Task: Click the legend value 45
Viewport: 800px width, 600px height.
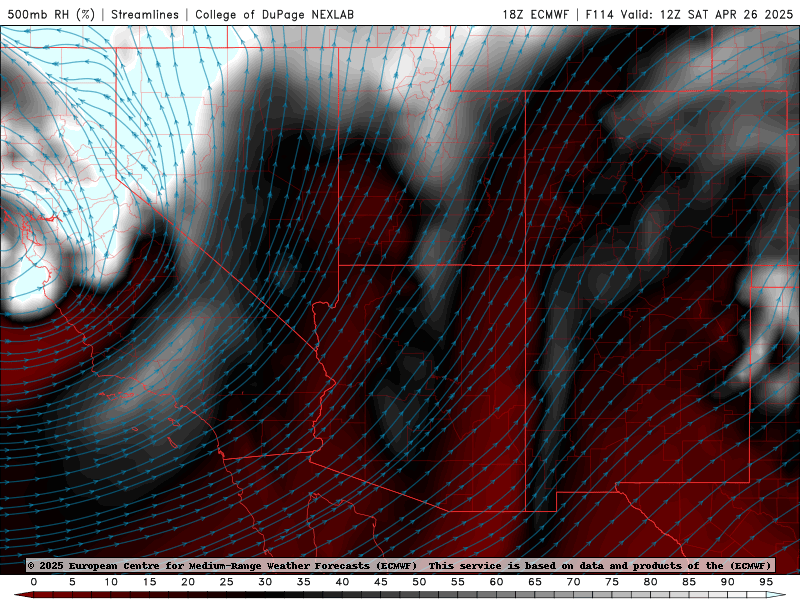Action: [x=381, y=582]
